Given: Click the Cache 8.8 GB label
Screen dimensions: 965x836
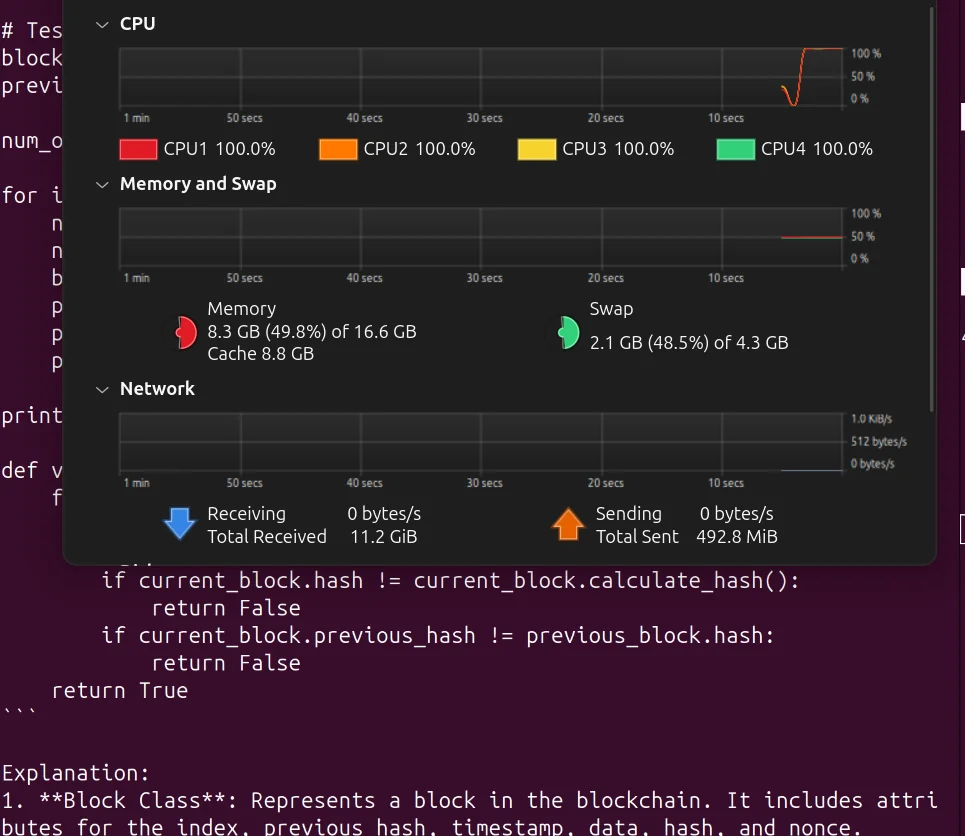Looking at the screenshot, I should coord(260,354).
